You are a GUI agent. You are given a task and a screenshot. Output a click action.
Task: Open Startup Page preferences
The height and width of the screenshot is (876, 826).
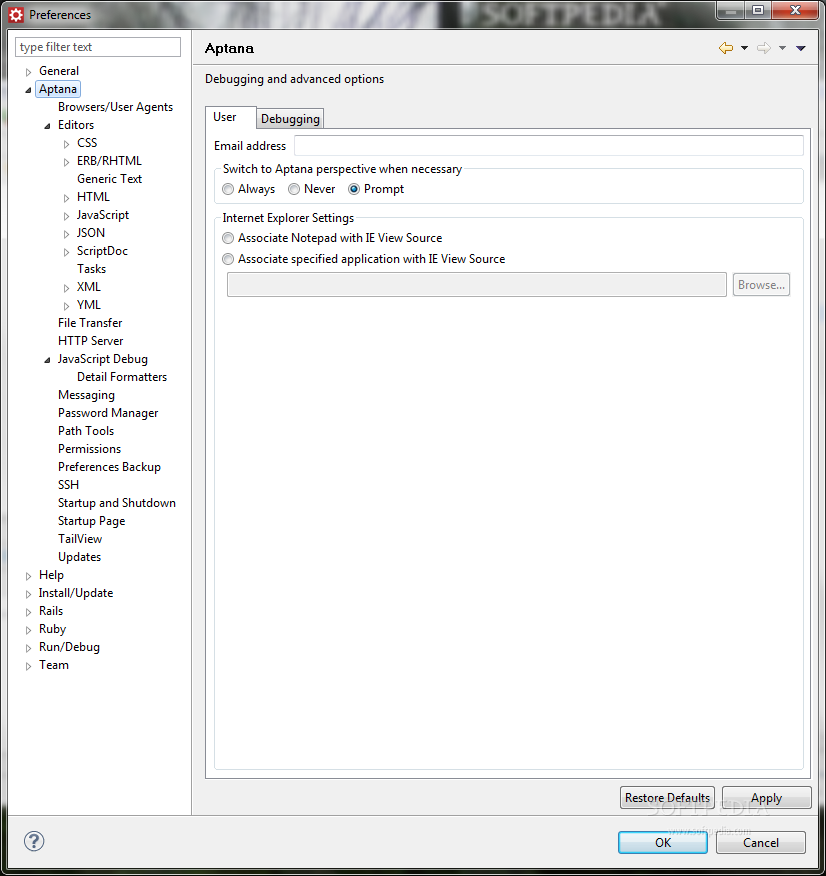[x=91, y=521]
